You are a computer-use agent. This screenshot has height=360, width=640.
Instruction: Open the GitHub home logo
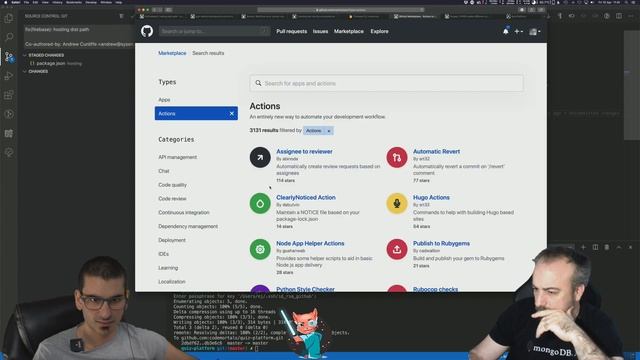click(x=147, y=31)
